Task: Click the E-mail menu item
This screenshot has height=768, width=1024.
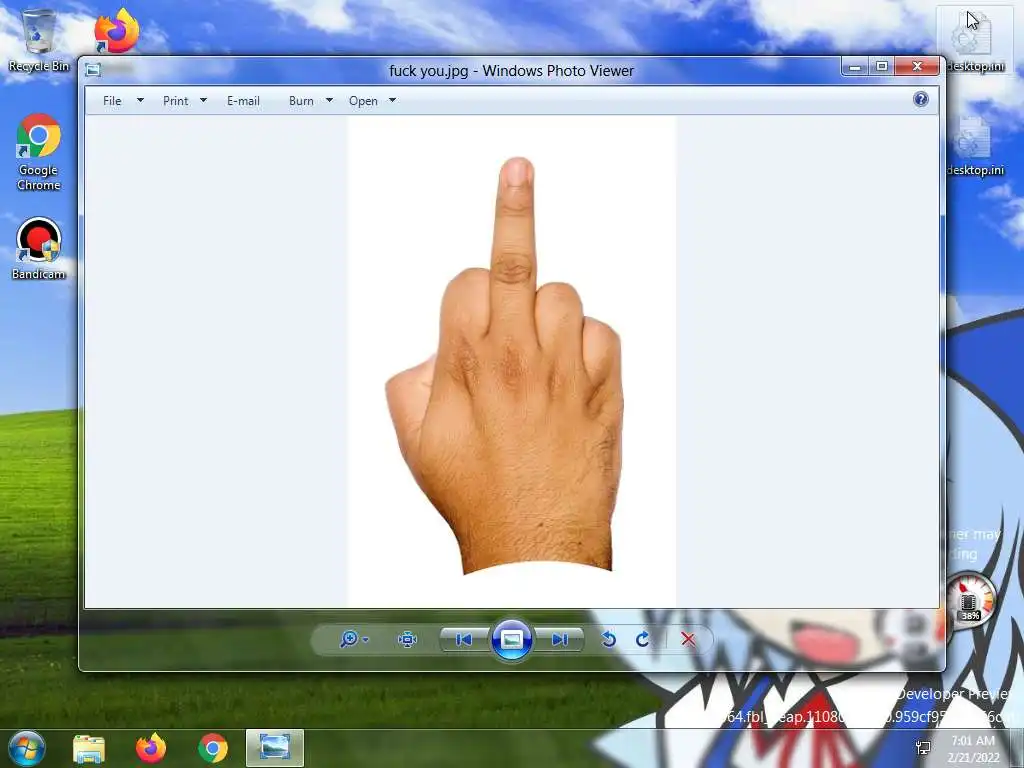Action: 244,101
